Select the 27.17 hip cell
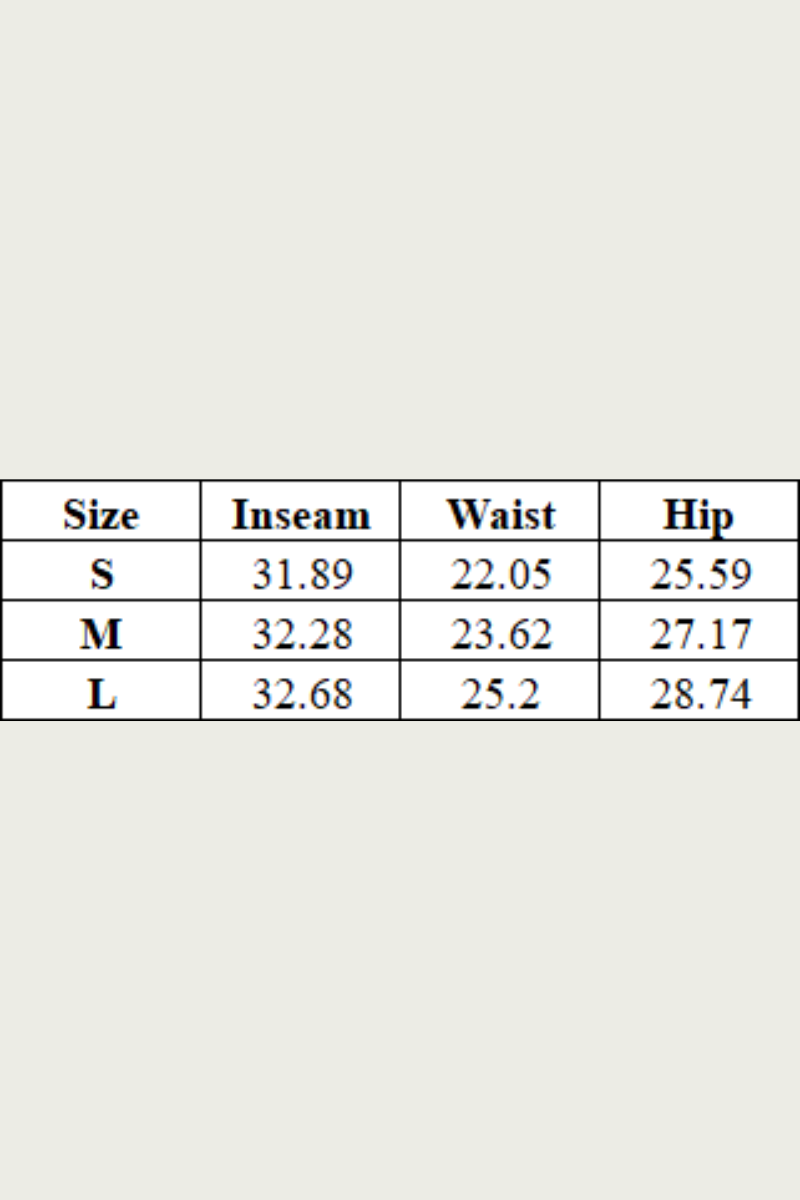This screenshot has width=800, height=1200. point(699,634)
